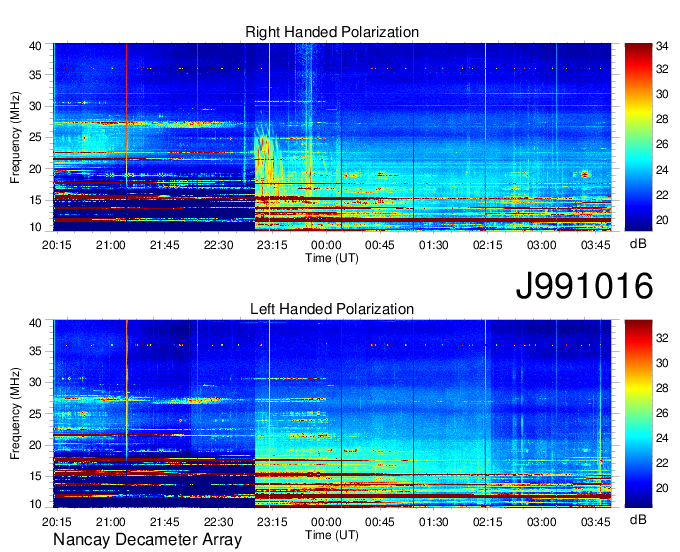The width and height of the screenshot is (680, 552).
Task: Click the 30 frequency tick on Right Handed plot
Action: coord(35,106)
